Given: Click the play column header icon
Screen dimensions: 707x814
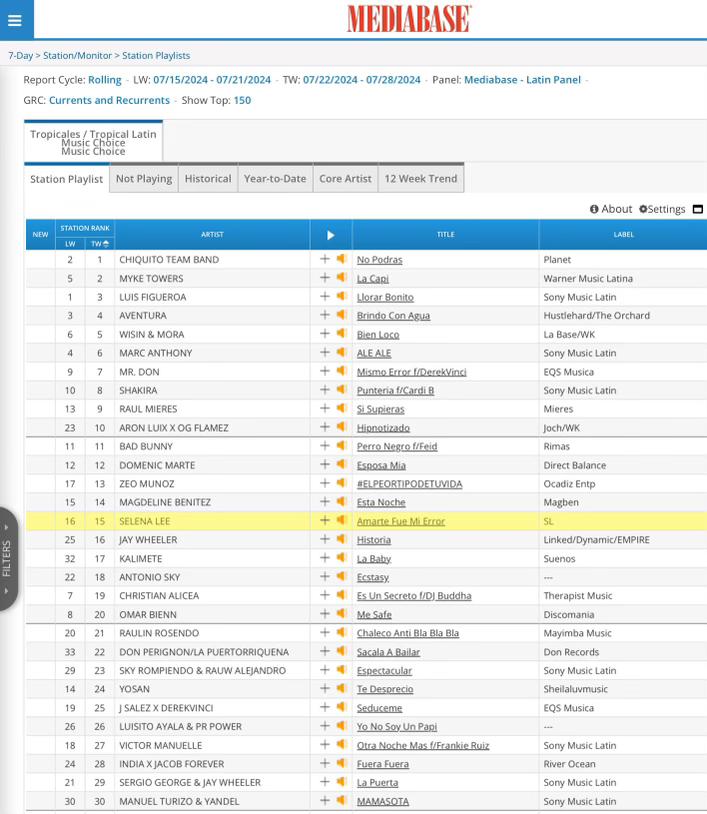Looking at the screenshot, I should [331, 235].
